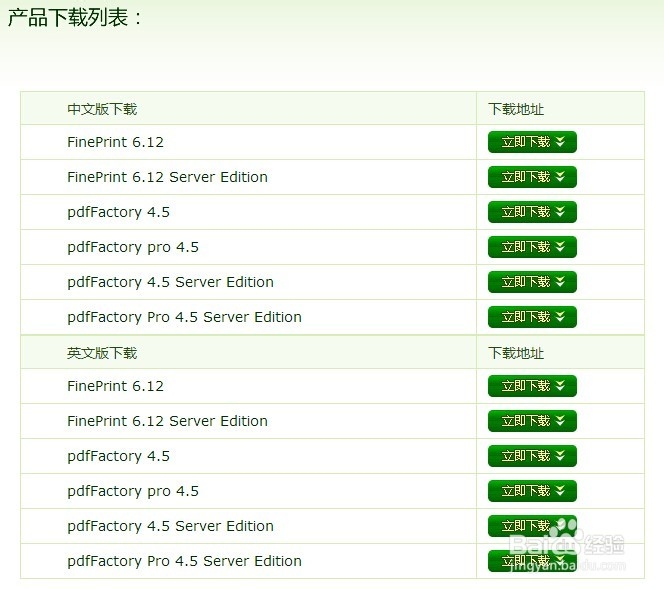The width and height of the screenshot is (664, 589).
Task: Select FinePrint 6.12 Server Edition text in English section
Action: point(167,421)
